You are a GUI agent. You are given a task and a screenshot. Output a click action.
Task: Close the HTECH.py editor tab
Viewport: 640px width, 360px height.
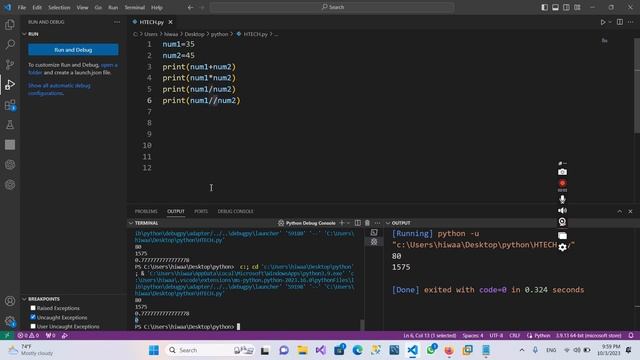[171, 22]
